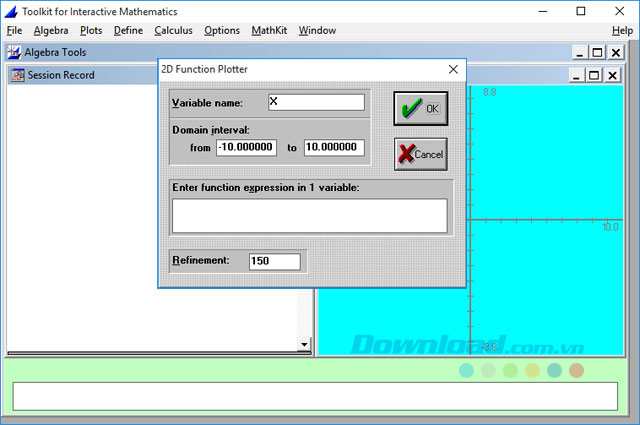Image resolution: width=640 pixels, height=425 pixels.
Task: Click the Session Record scroll-down arrow
Action: (x=304, y=344)
